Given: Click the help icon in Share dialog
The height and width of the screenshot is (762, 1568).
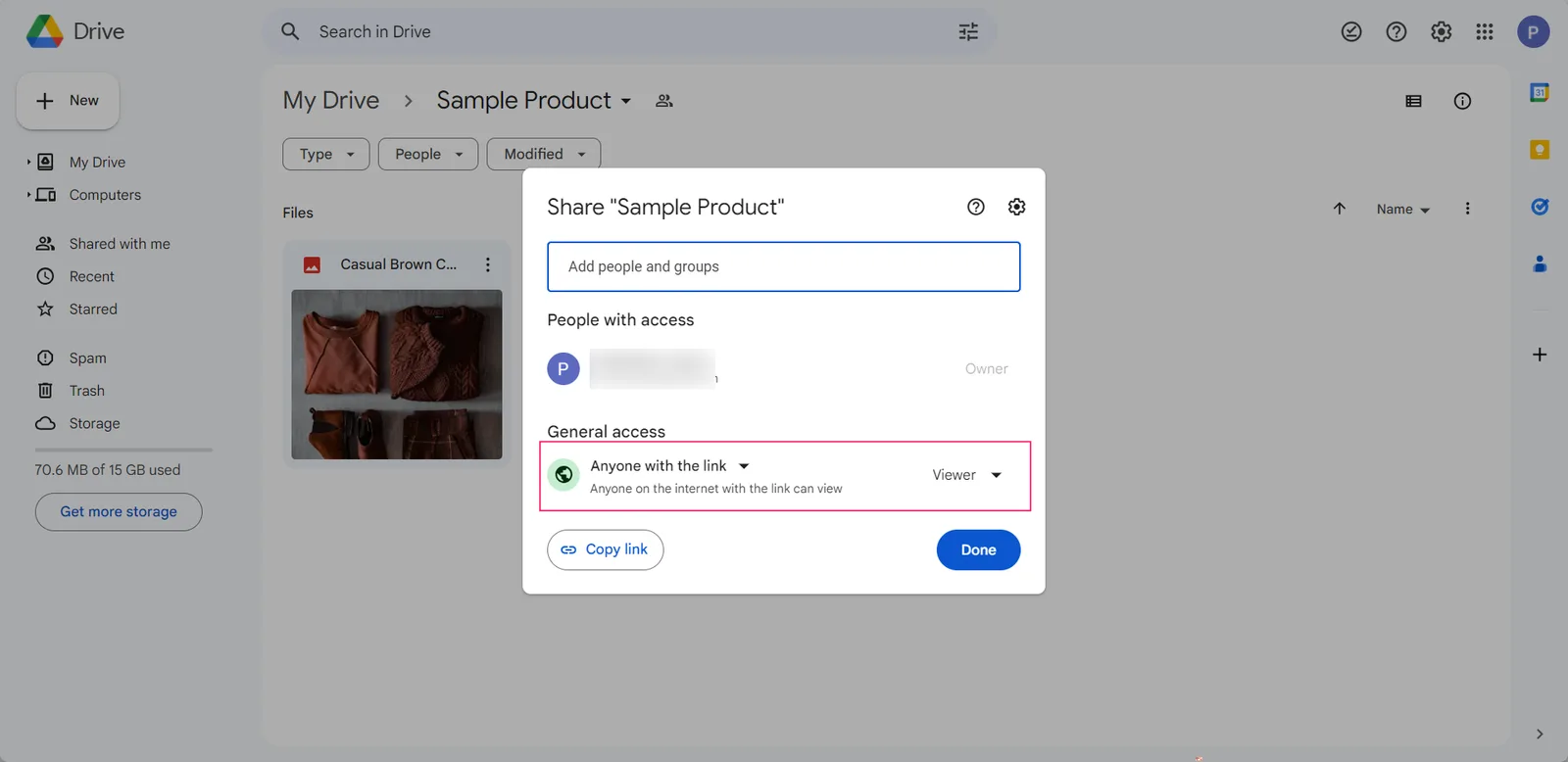Looking at the screenshot, I should tap(976, 207).
